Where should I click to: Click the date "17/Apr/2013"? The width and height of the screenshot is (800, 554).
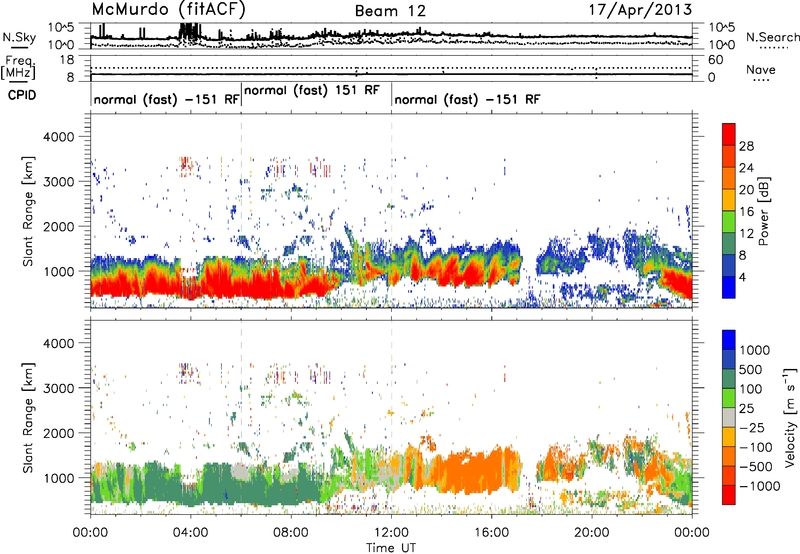pos(641,10)
